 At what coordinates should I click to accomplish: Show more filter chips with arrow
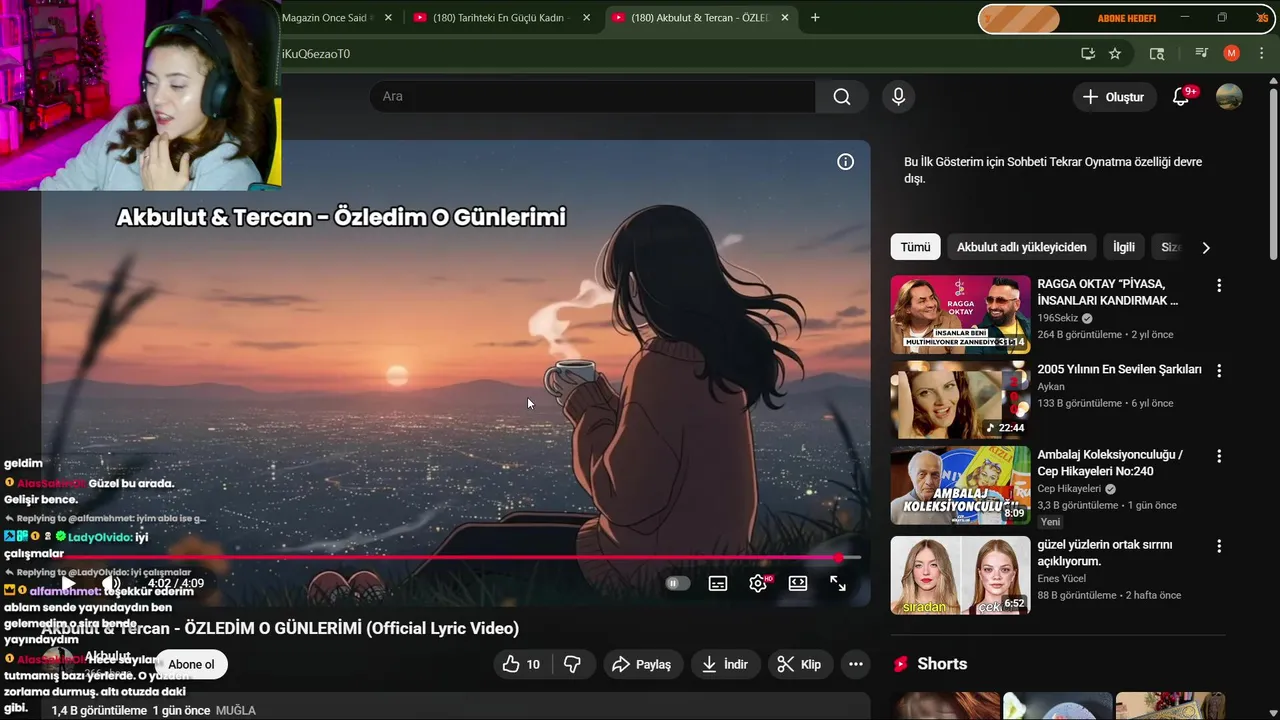pos(1206,247)
